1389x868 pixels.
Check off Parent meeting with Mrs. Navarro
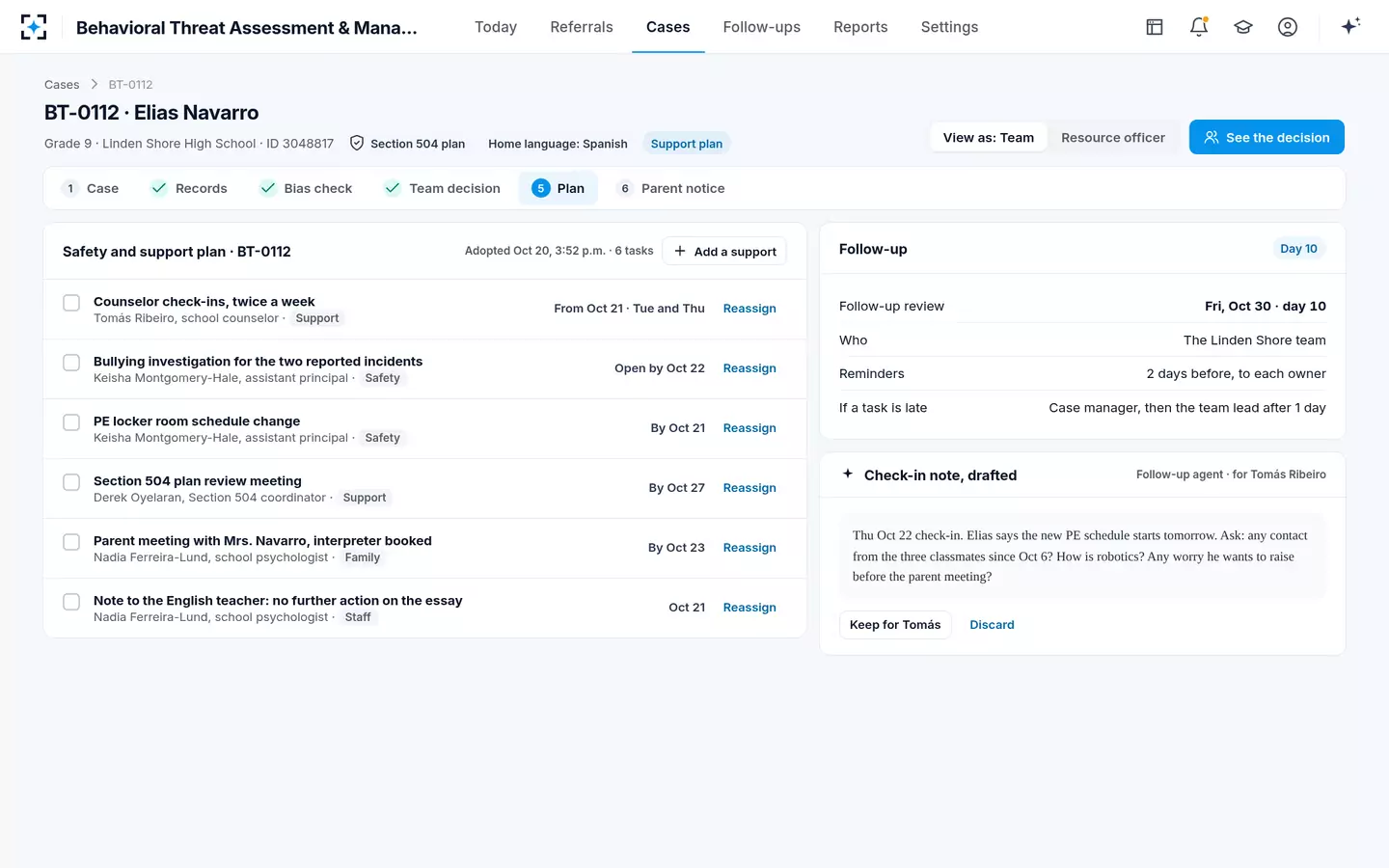click(x=71, y=542)
